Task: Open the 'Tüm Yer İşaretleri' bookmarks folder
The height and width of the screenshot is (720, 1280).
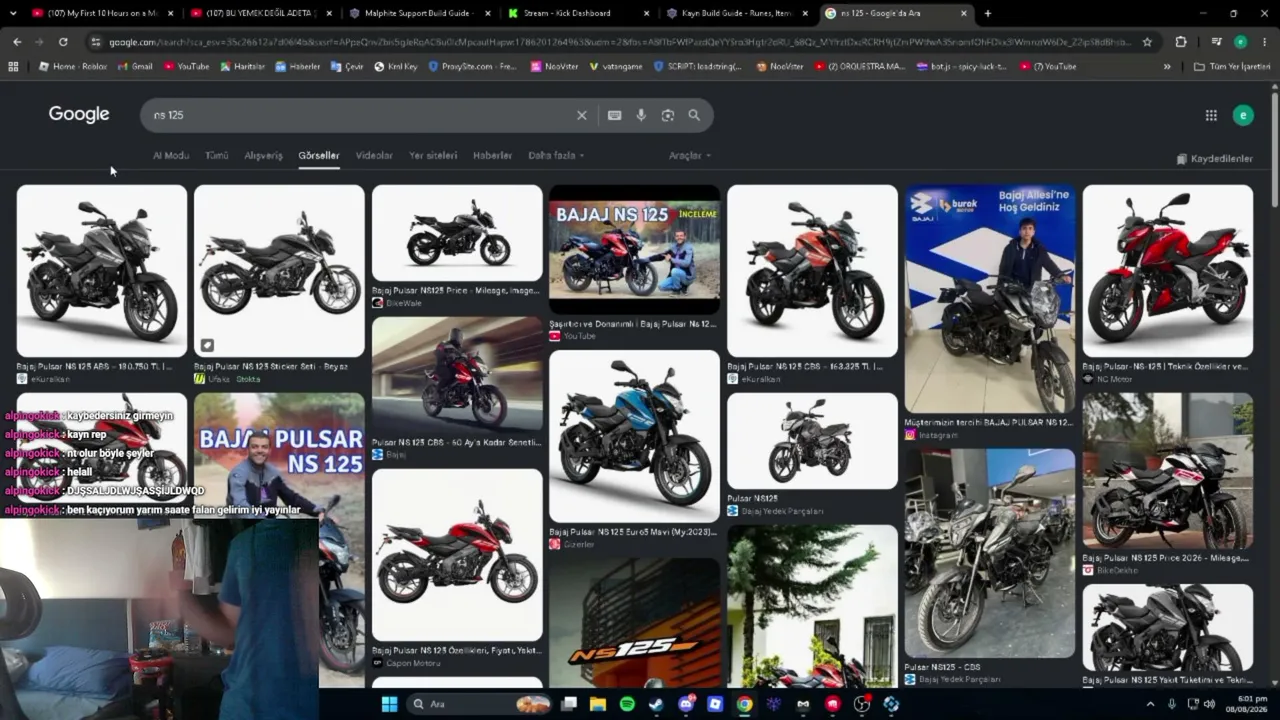Action: (x=1232, y=66)
